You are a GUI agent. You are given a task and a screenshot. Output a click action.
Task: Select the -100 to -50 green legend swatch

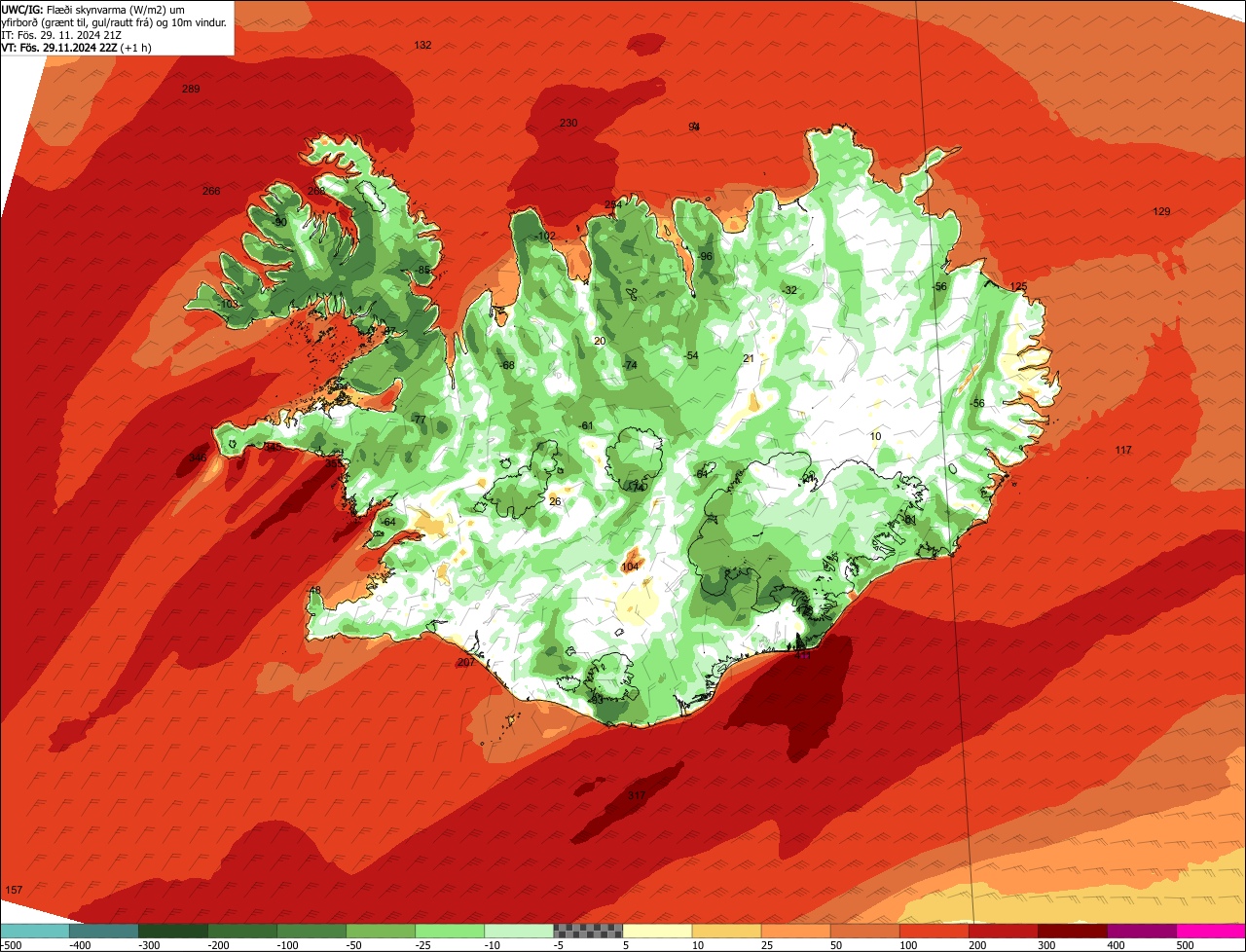[311, 931]
